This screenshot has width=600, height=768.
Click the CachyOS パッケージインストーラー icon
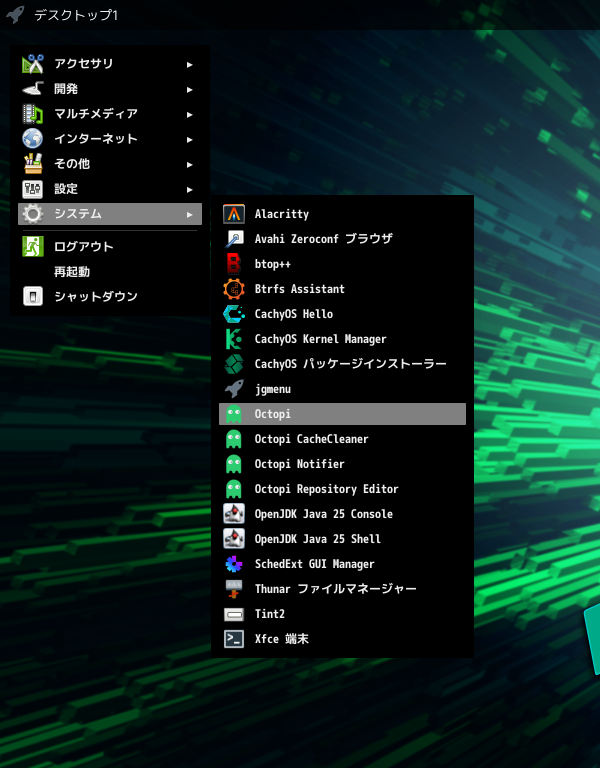234,364
